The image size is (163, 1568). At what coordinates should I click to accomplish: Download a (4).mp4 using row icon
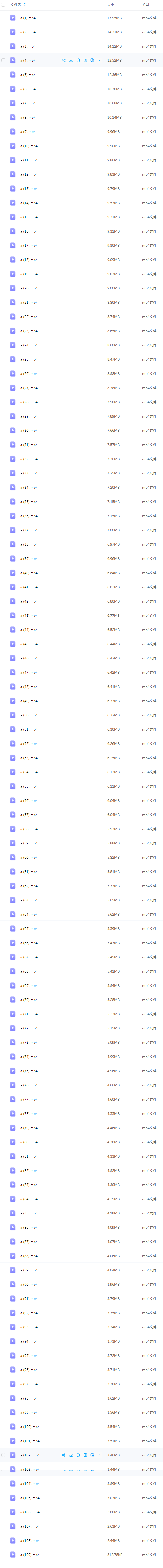tap(71, 60)
